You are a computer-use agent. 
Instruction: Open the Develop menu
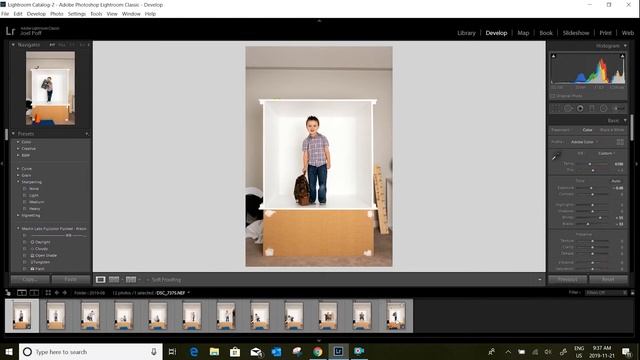coord(36,14)
